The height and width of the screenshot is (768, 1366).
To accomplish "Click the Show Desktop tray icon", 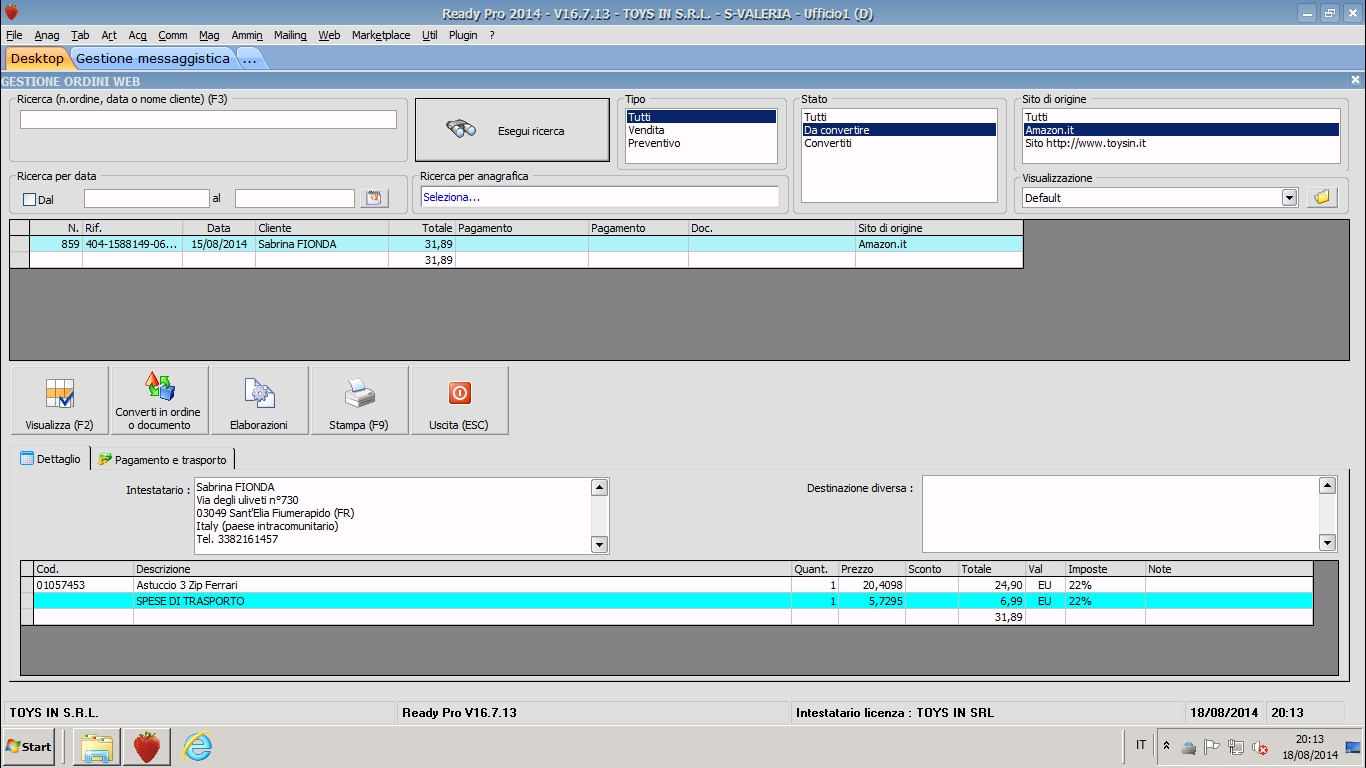I will 1353,747.
